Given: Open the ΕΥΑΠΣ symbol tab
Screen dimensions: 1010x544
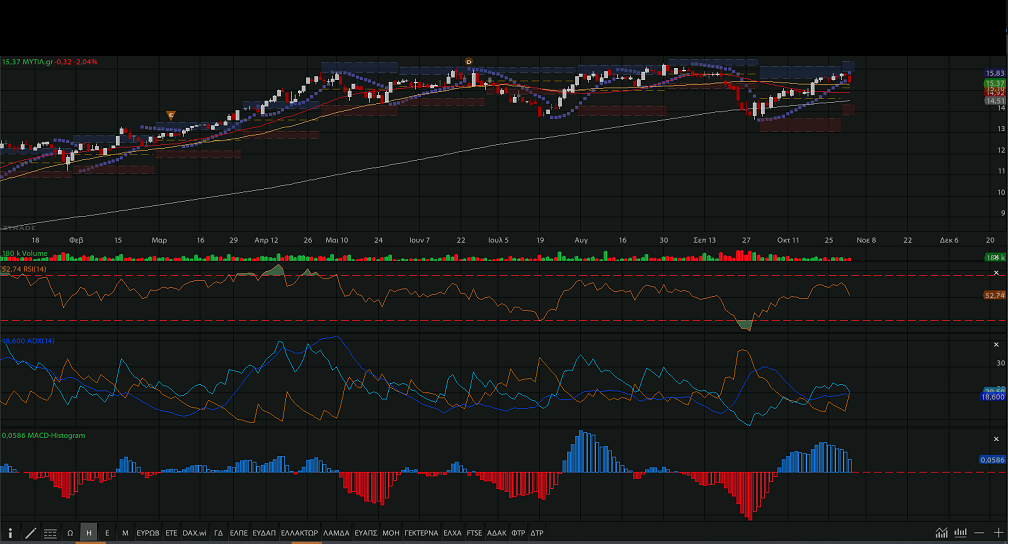Looking at the screenshot, I should pos(366,533).
